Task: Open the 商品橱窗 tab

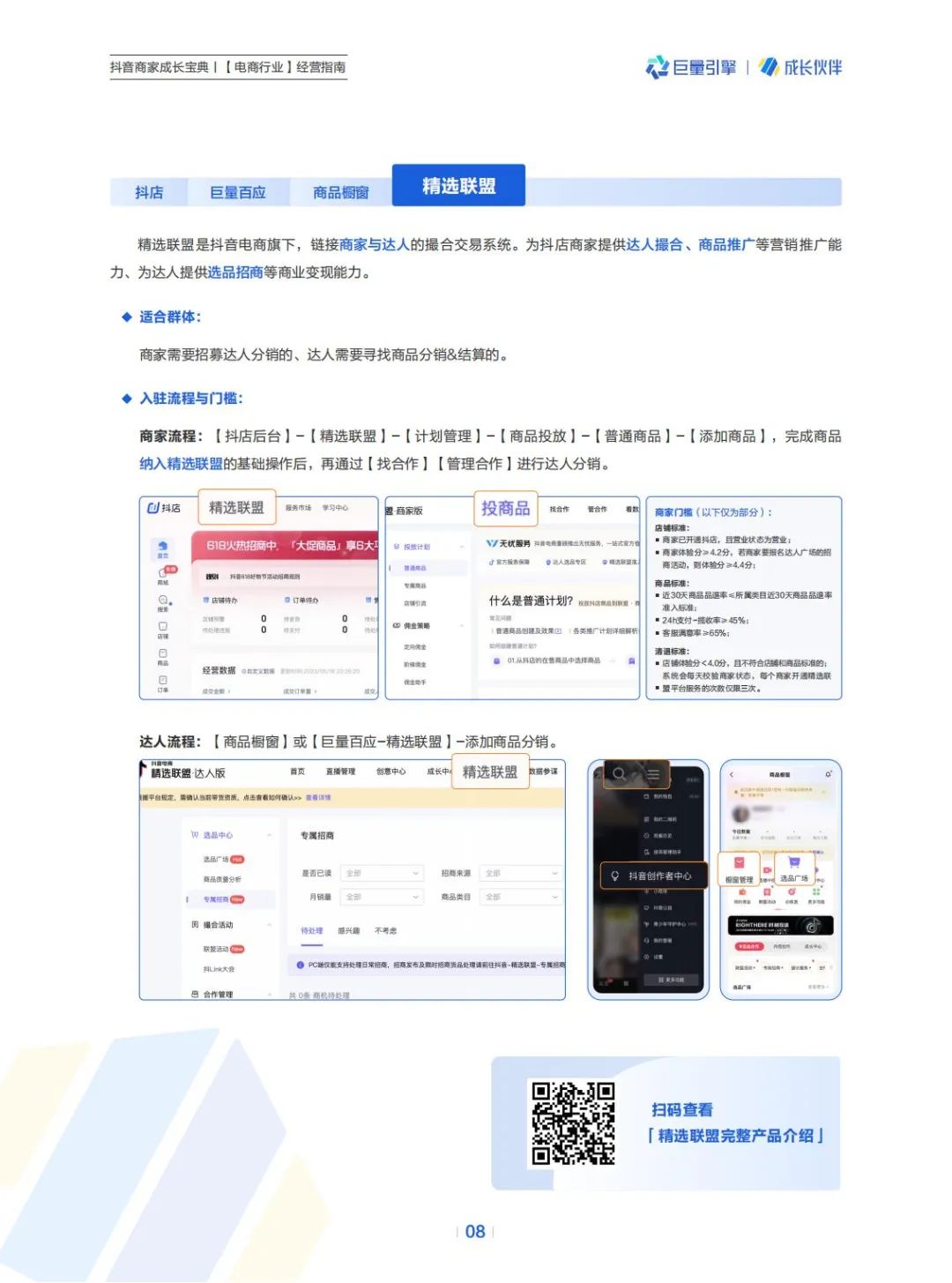Action: [340, 192]
